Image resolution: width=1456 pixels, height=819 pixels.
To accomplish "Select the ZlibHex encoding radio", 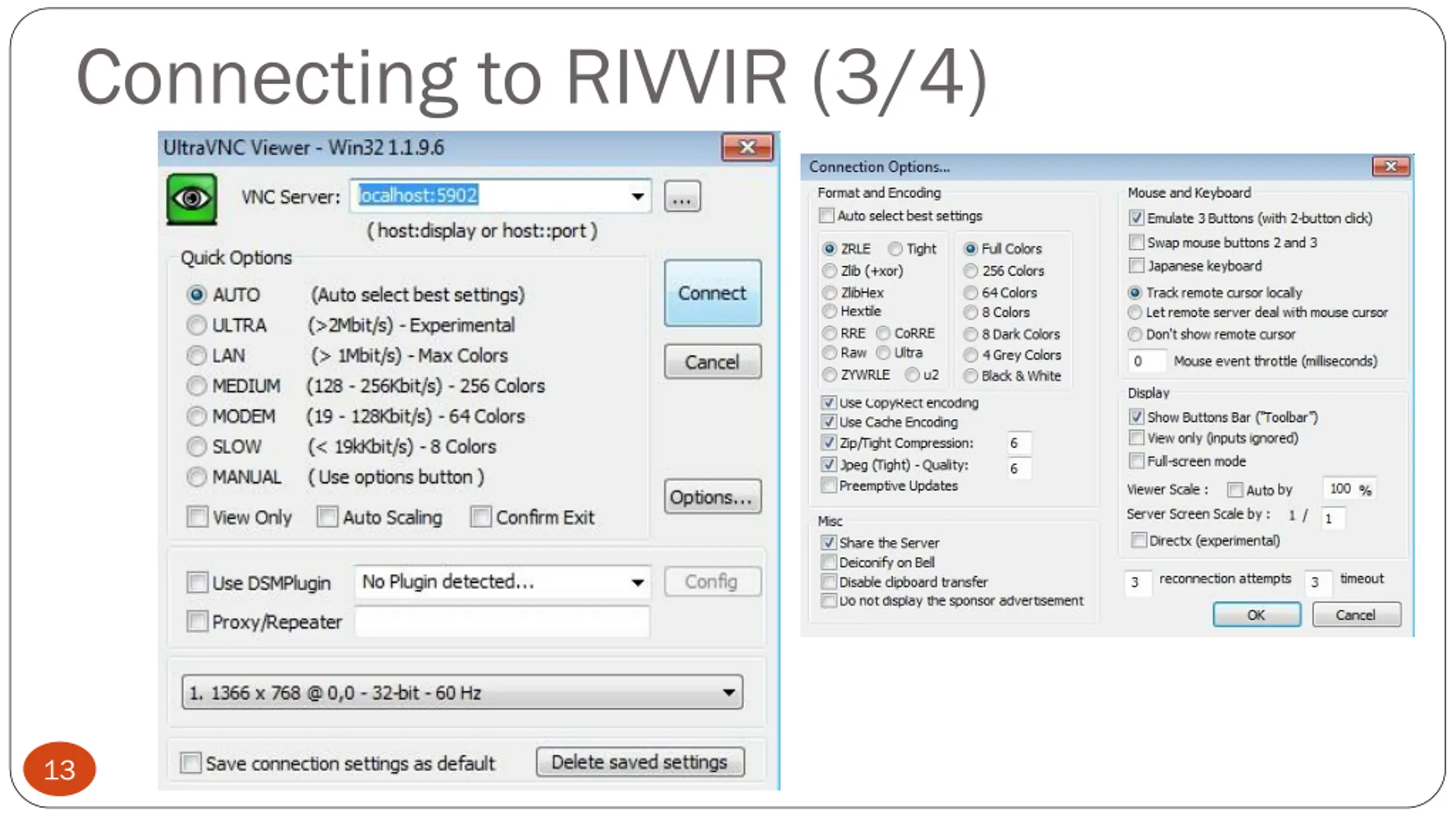I will [x=829, y=293].
